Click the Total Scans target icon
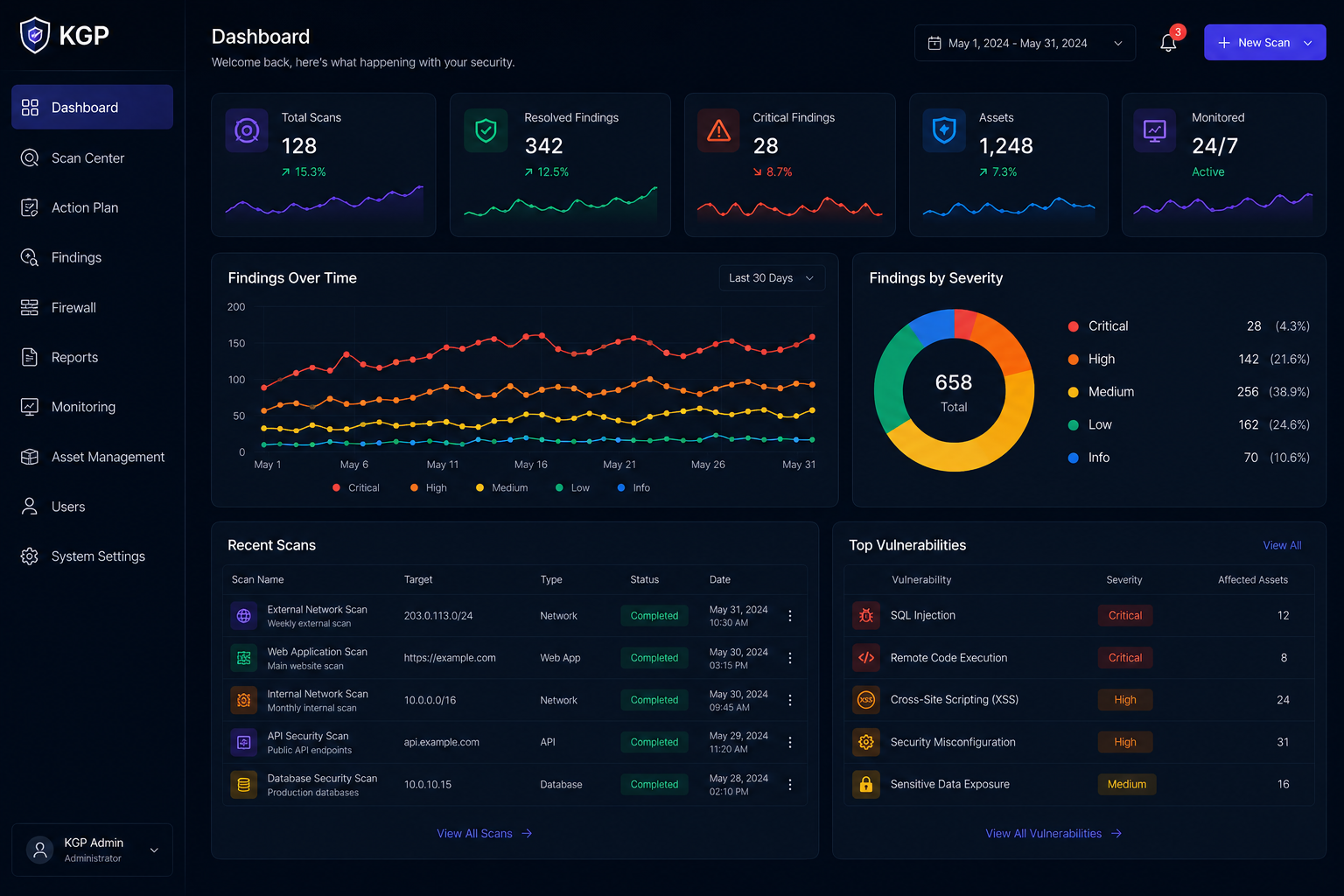 point(247,131)
